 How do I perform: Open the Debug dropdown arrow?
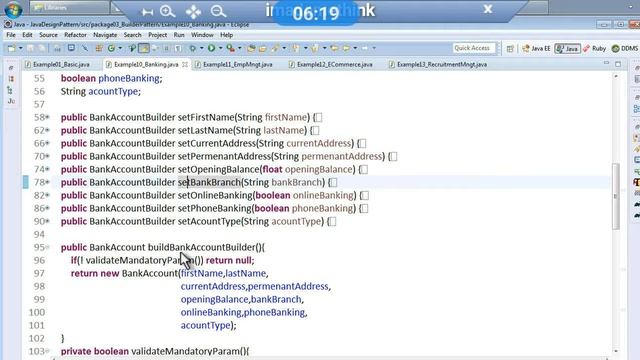point(202,48)
